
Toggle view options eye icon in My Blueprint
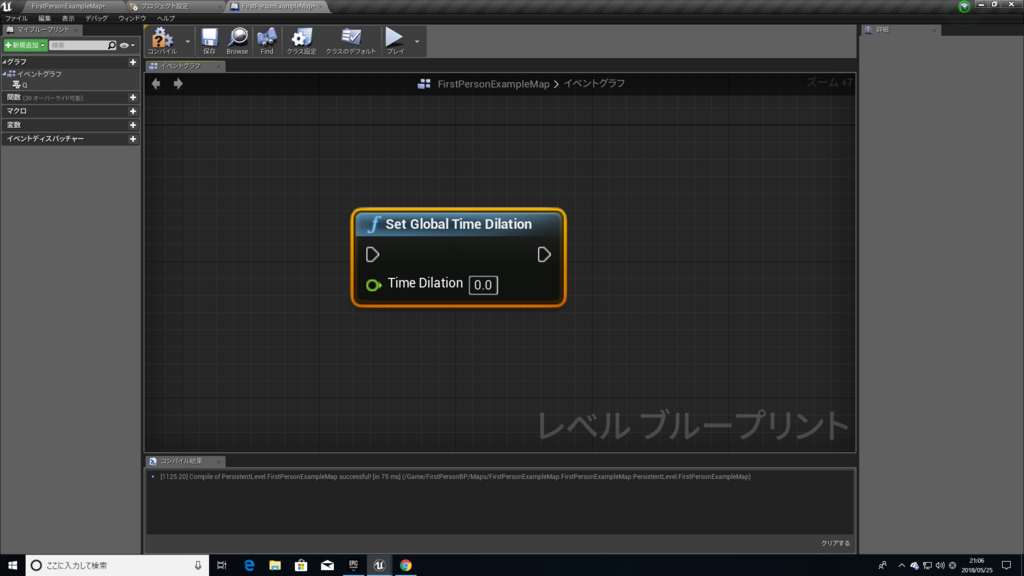click(x=127, y=45)
